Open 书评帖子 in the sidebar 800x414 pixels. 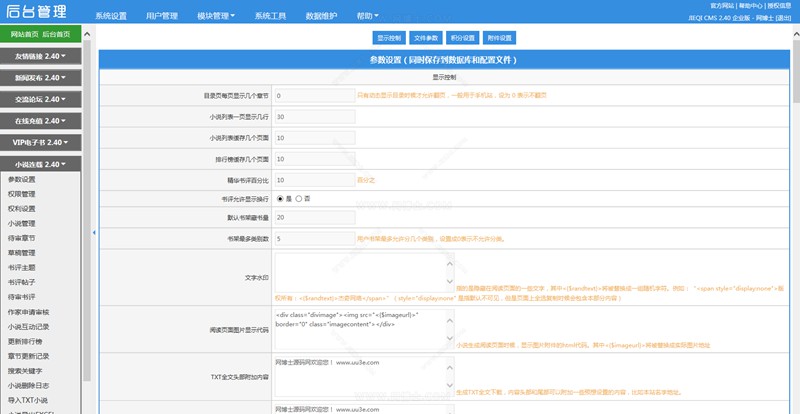click(21, 282)
